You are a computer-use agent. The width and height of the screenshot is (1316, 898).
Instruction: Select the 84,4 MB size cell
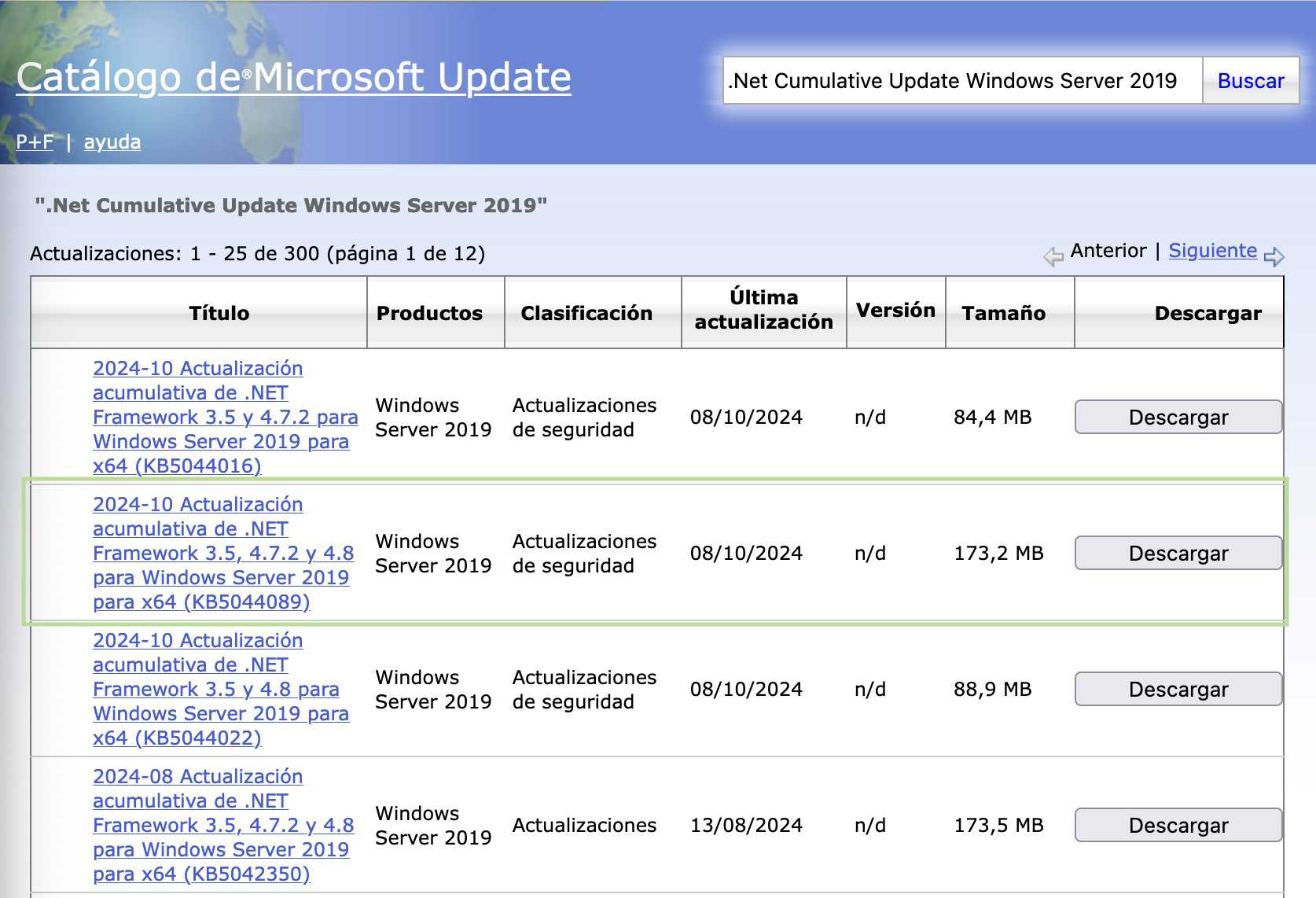click(x=992, y=417)
